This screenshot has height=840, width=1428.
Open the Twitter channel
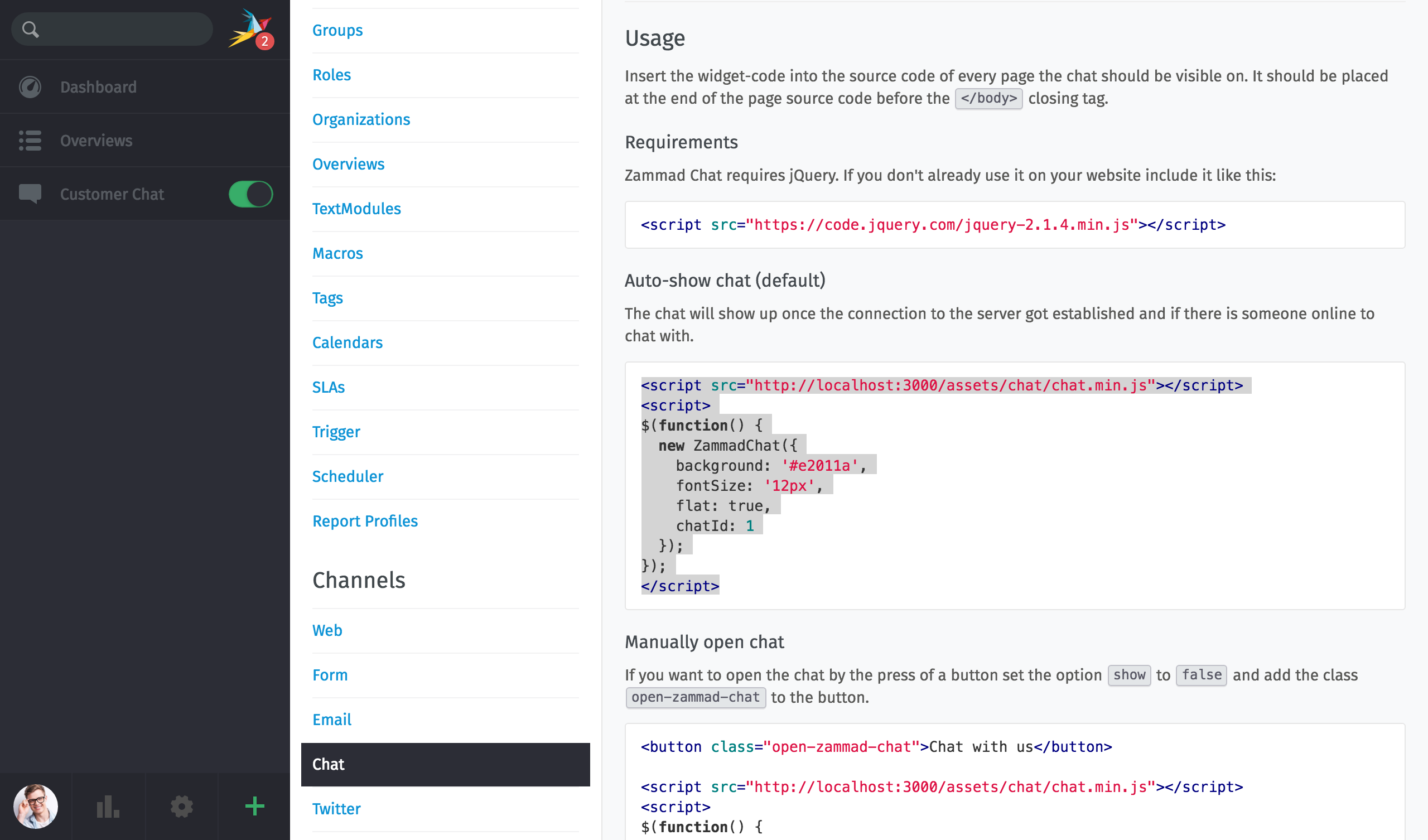(336, 809)
